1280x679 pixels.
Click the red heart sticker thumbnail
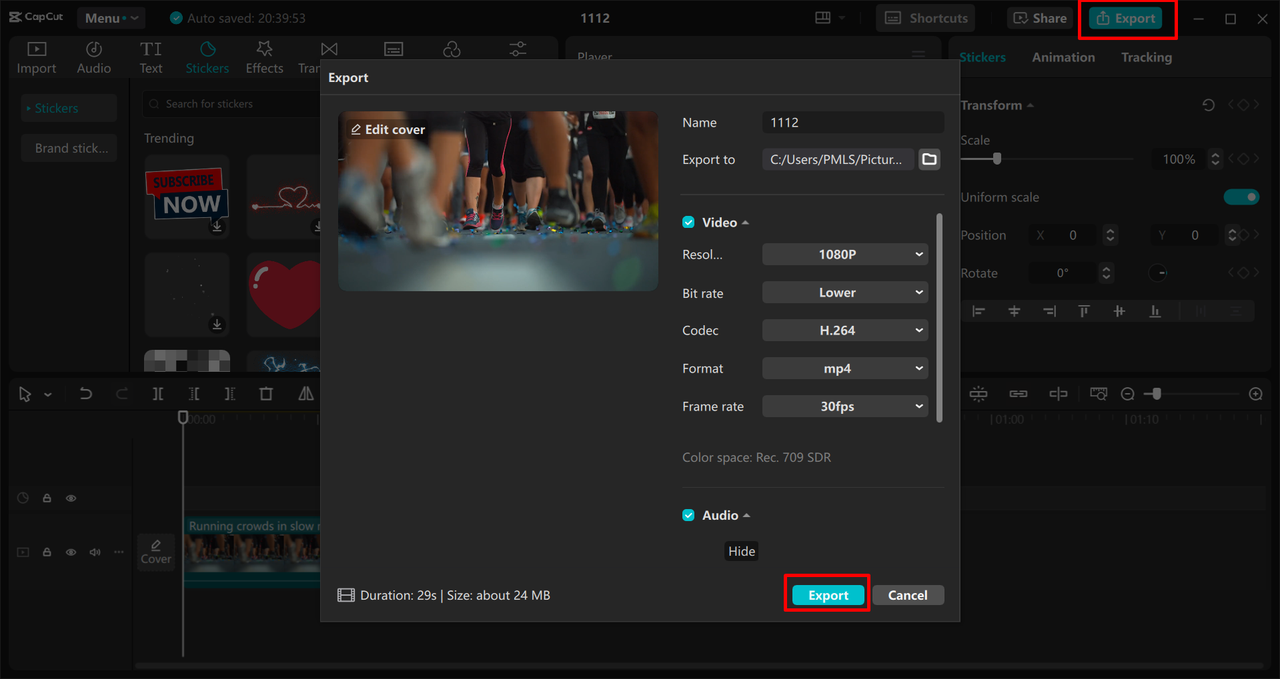click(284, 295)
